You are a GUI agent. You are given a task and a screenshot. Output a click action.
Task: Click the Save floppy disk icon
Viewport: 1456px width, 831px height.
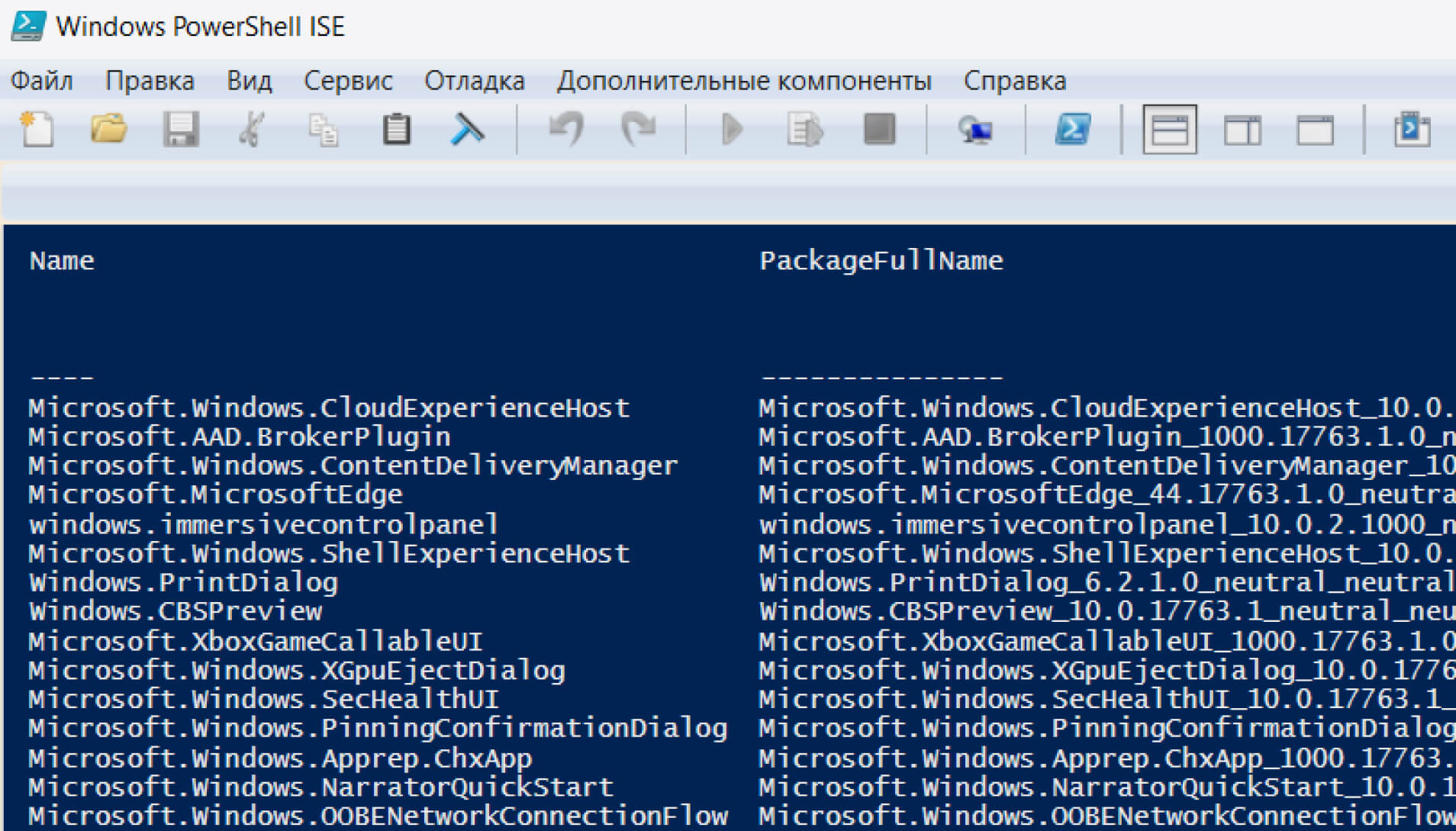tap(181, 130)
